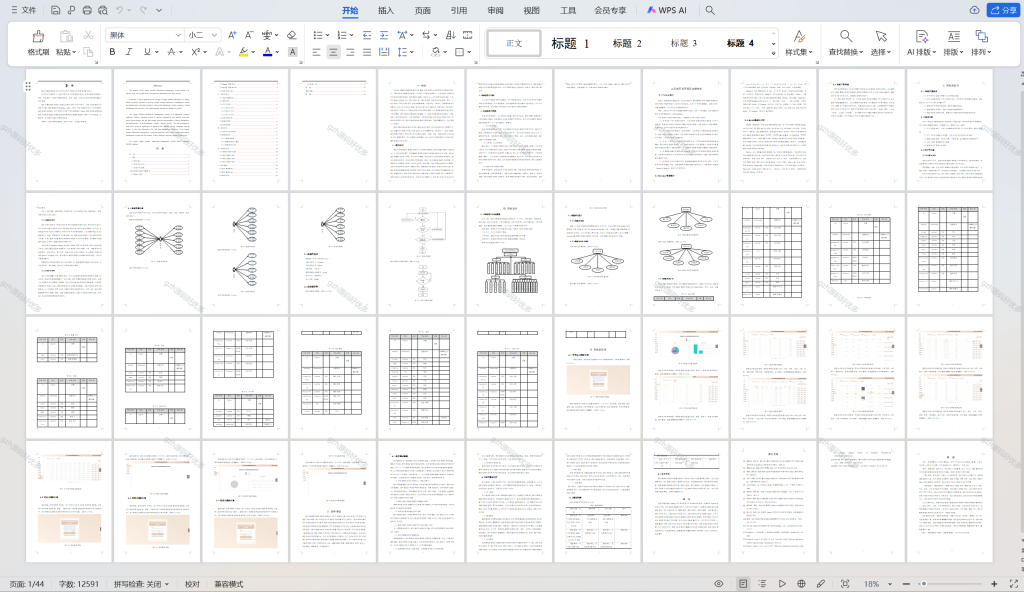Open the 文件 menu
This screenshot has width=1024, height=592.
24,10
